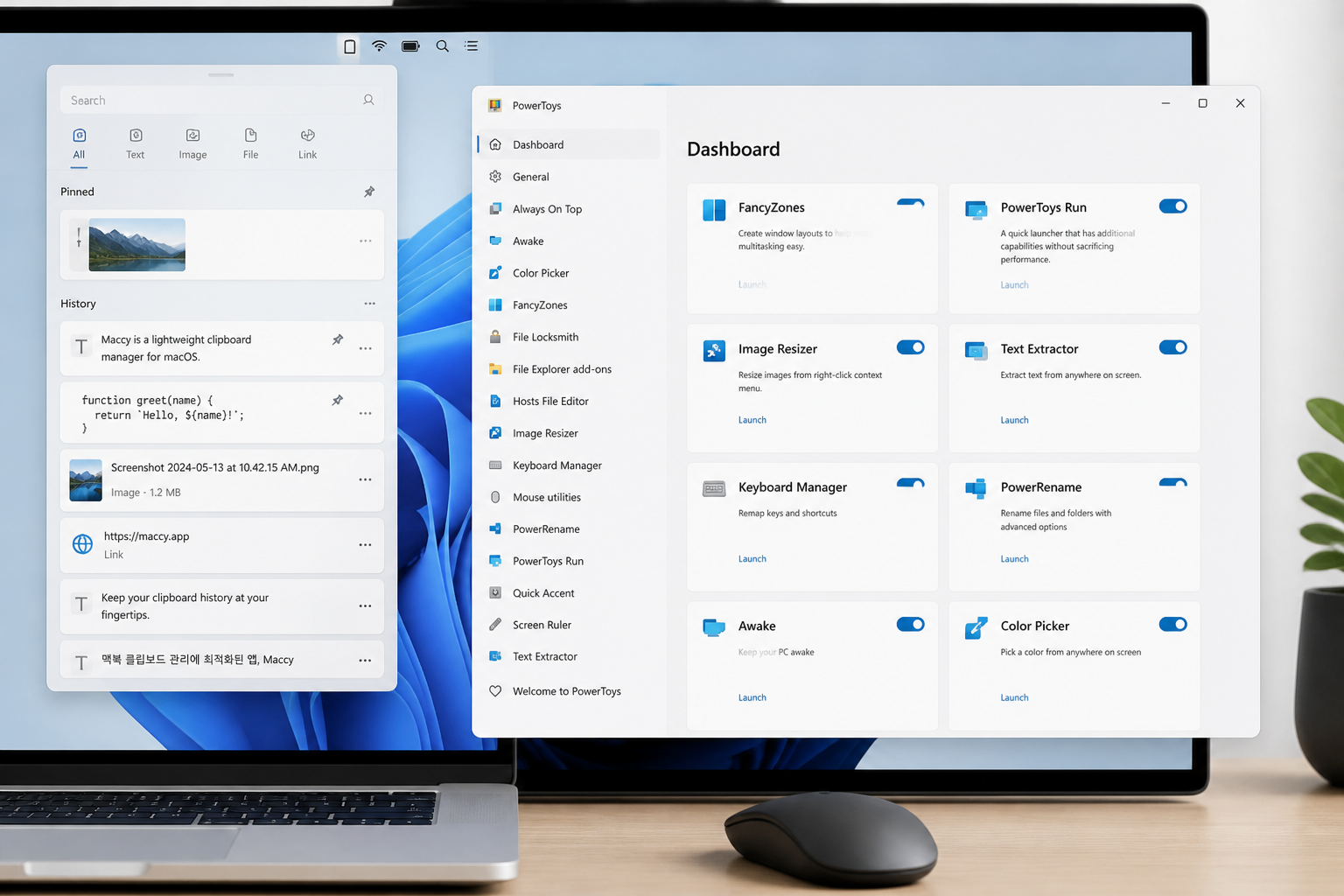Open the control list icon in menu bar
The image size is (1344, 896).
click(472, 46)
